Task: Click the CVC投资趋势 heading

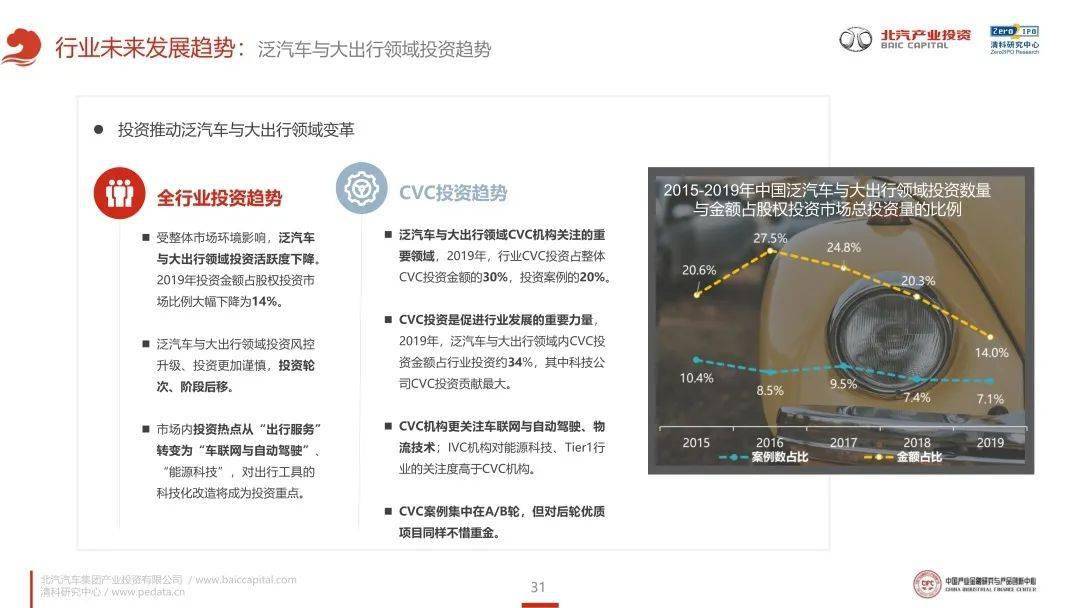Action: pos(452,193)
